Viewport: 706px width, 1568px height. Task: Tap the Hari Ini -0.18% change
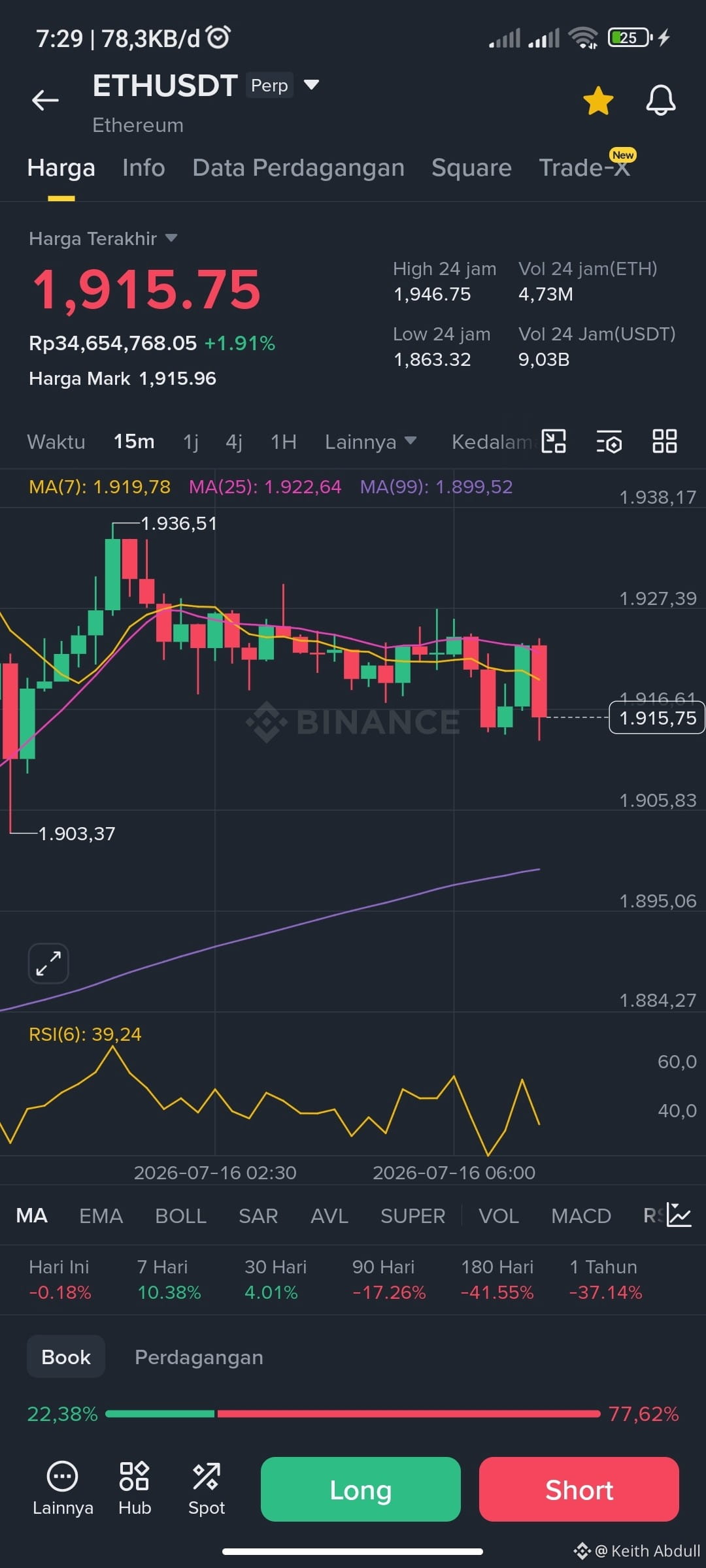coord(59,1279)
